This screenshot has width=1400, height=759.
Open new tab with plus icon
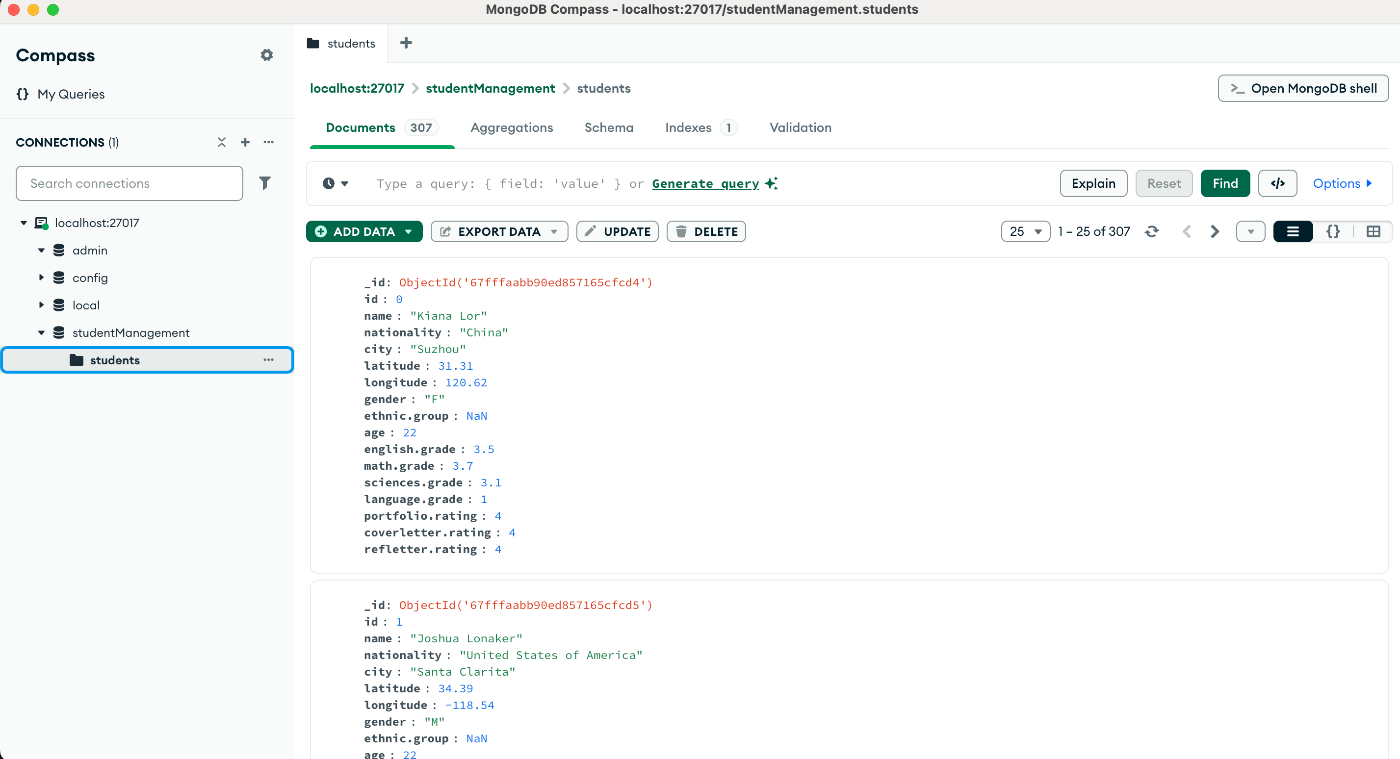click(406, 43)
